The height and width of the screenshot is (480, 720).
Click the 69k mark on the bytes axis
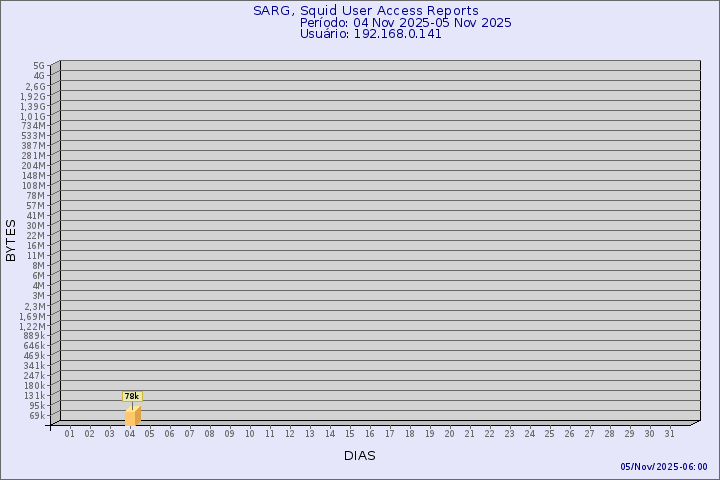point(37,416)
